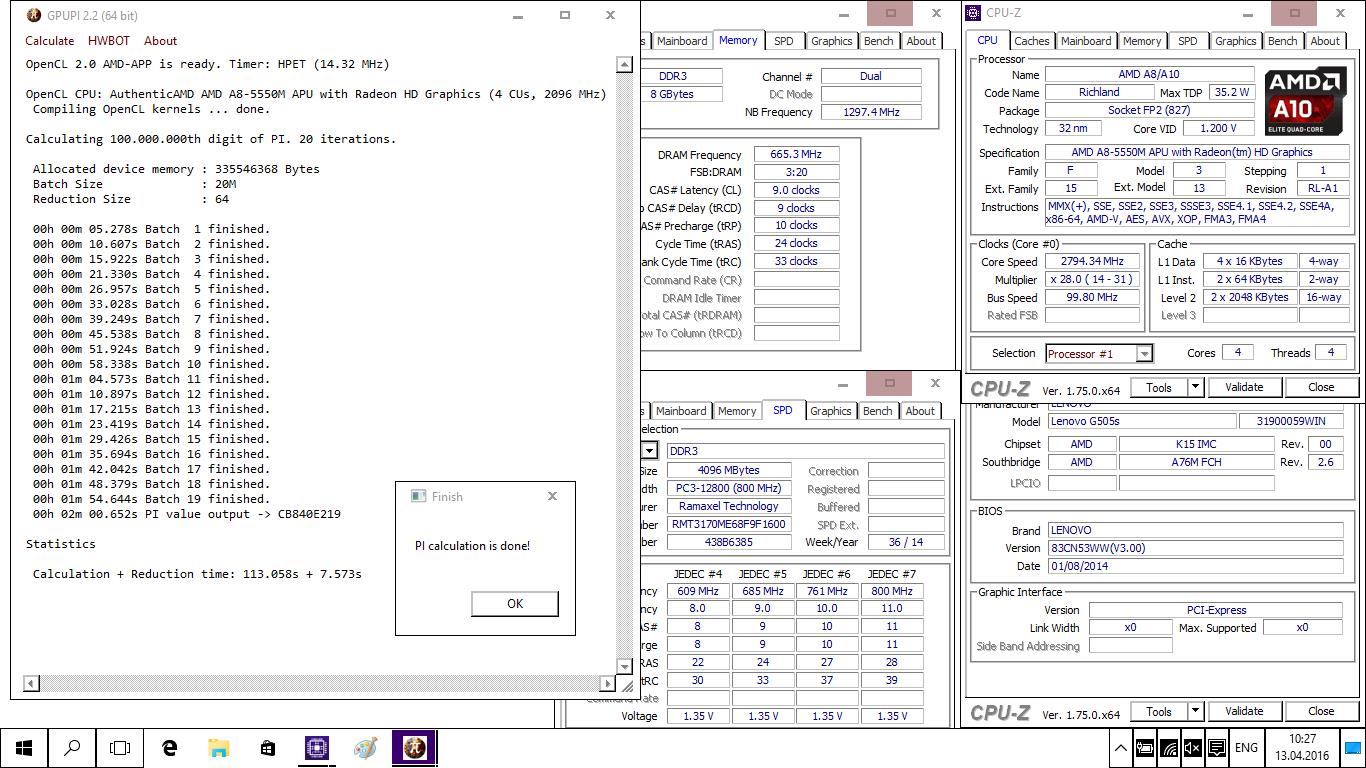Select Graphics tab in the memory CPU-Z window
Image resolution: width=1366 pixels, height=768 pixels.
pyautogui.click(x=832, y=41)
